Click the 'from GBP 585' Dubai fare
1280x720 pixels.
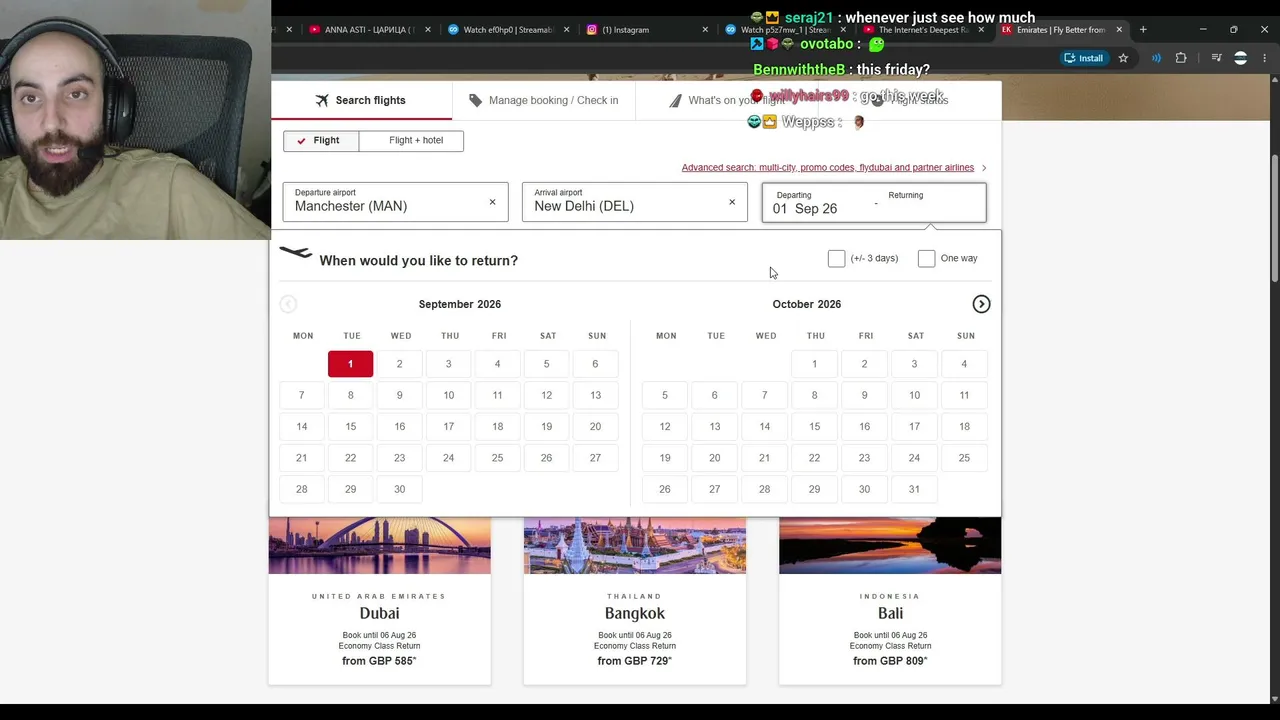click(379, 661)
